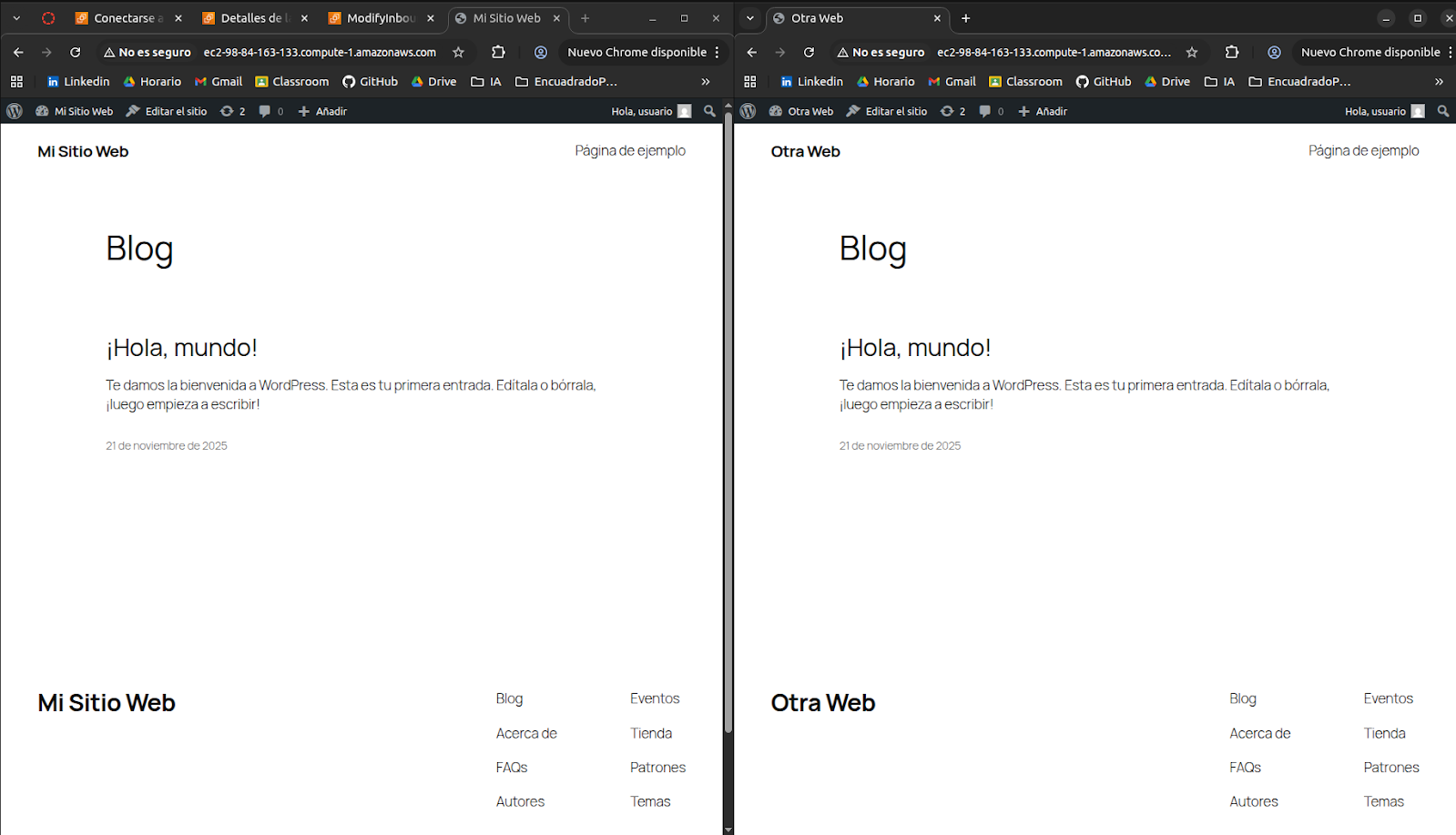Open the Horario bookmark in the right window

(885, 82)
